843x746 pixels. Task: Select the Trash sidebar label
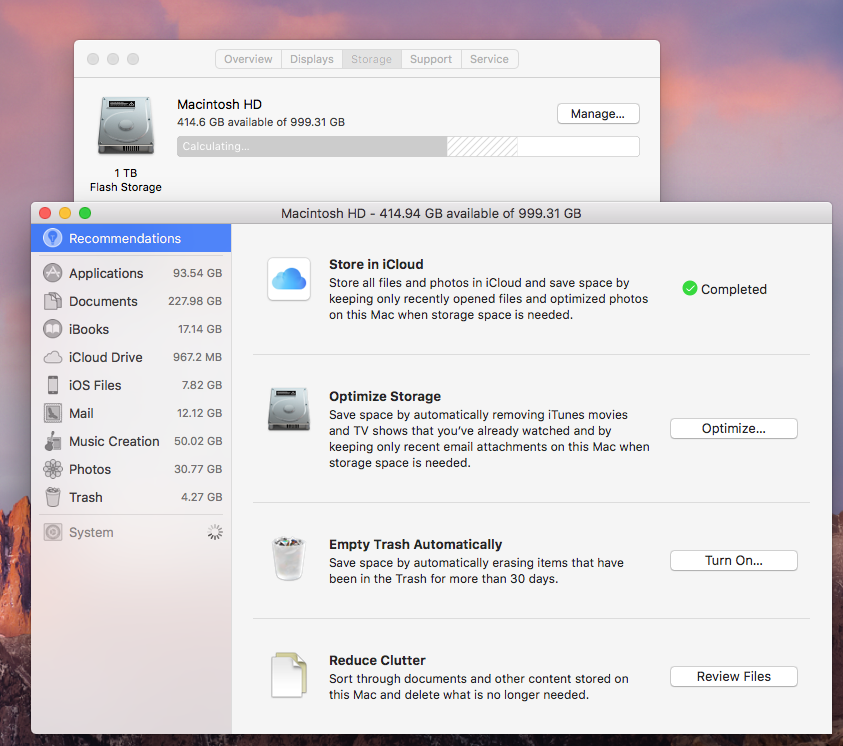tap(85, 497)
